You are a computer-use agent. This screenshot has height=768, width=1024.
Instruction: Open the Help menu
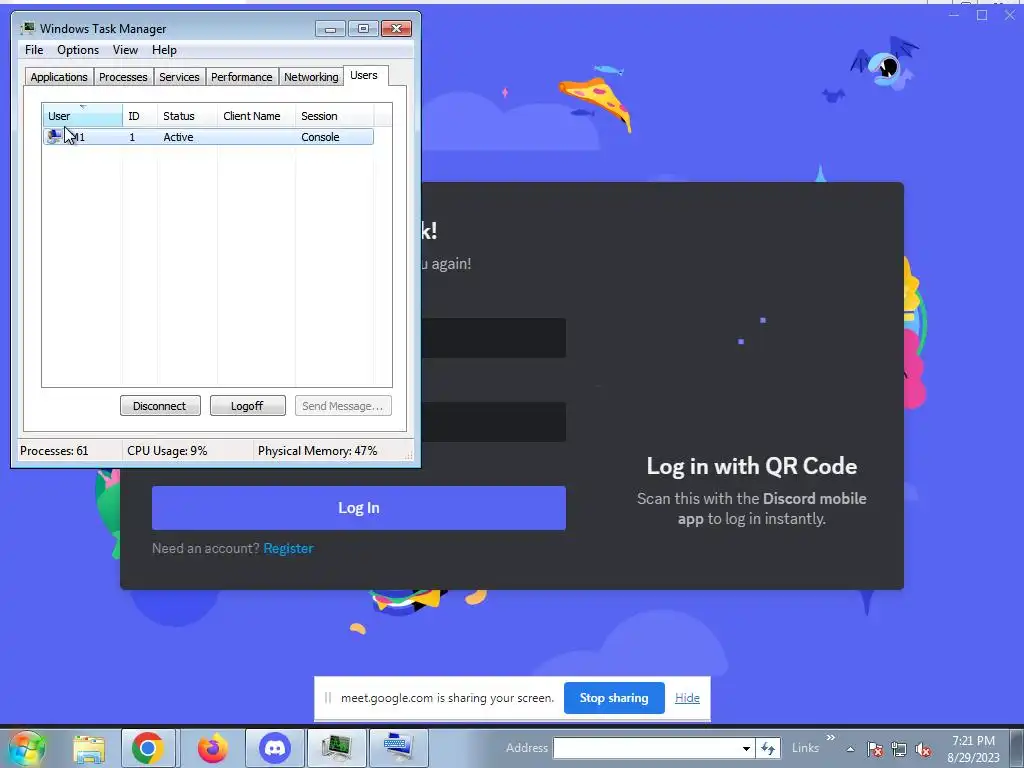[x=164, y=50]
